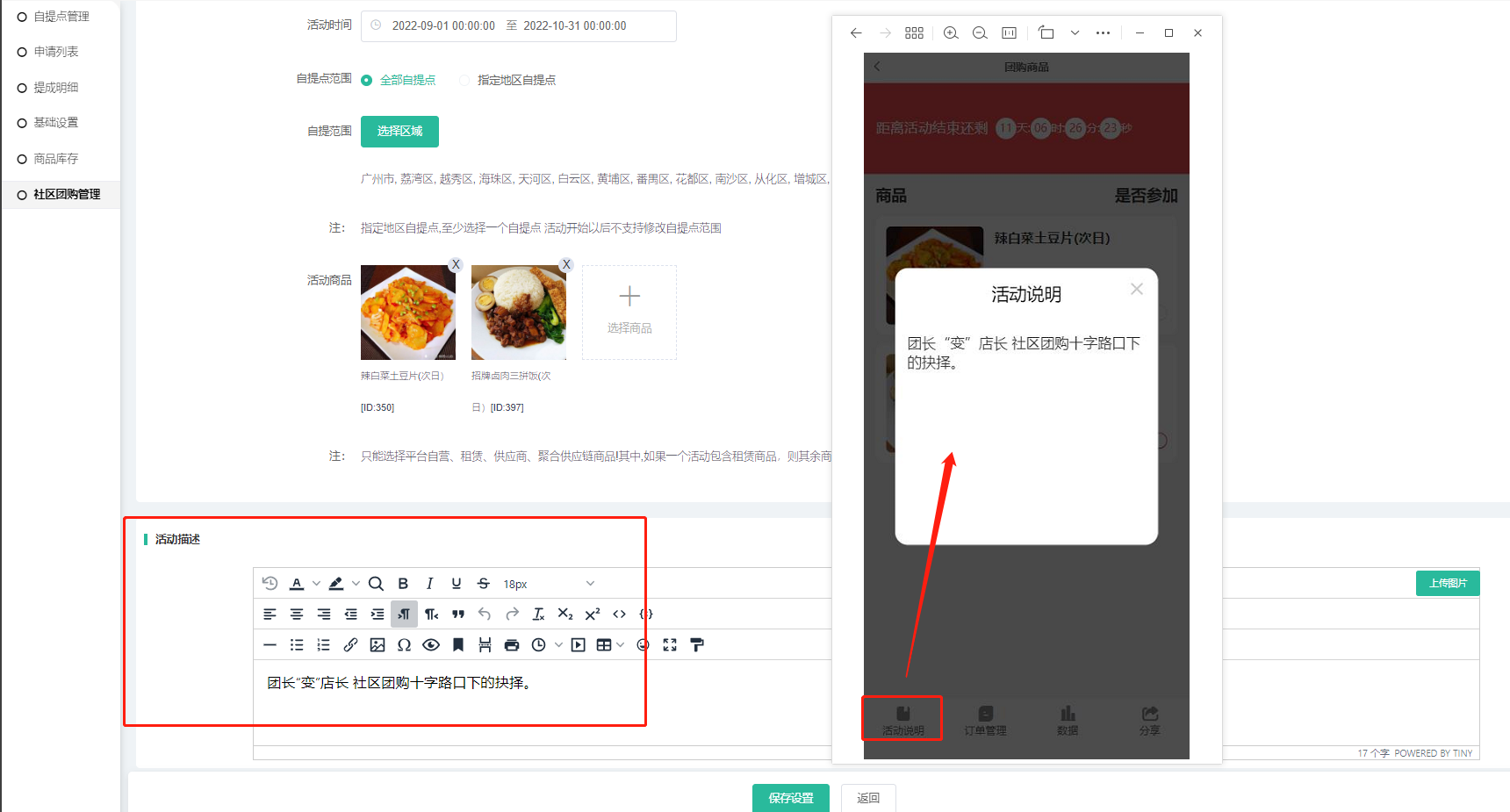
Task: Select the 指定地区自提点 radio option
Action: point(507,80)
